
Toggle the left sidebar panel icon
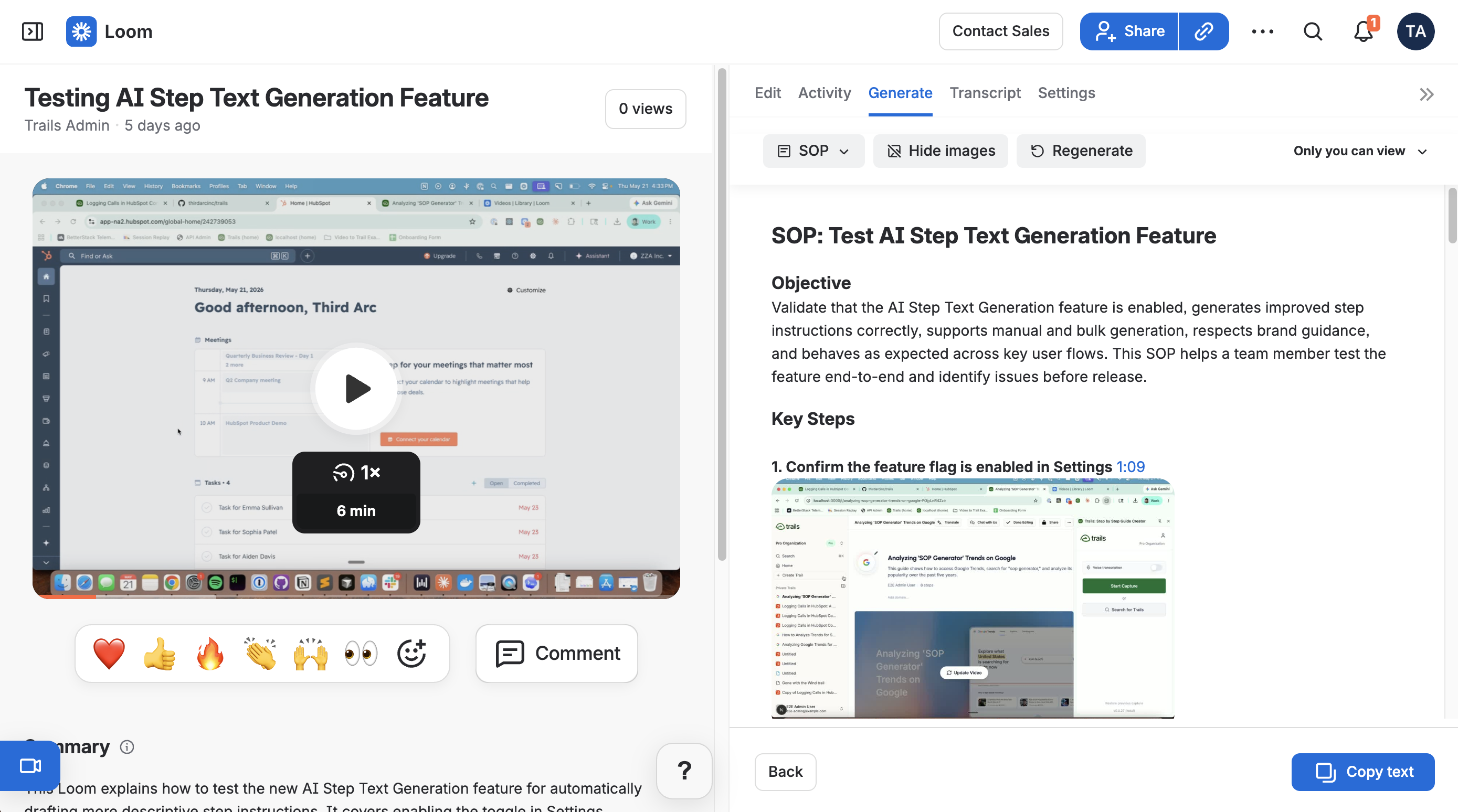point(32,31)
